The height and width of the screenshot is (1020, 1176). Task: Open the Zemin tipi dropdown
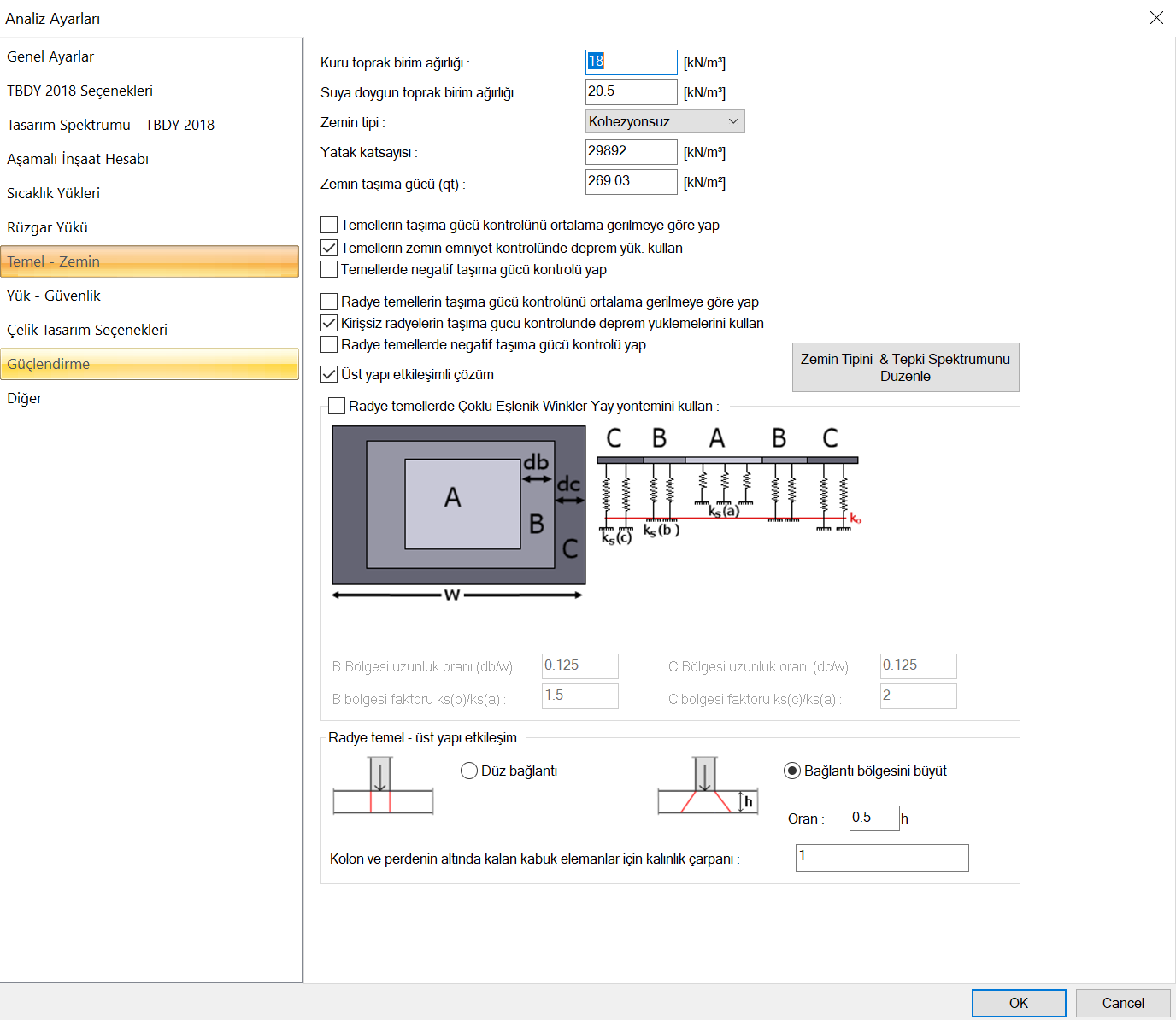665,121
